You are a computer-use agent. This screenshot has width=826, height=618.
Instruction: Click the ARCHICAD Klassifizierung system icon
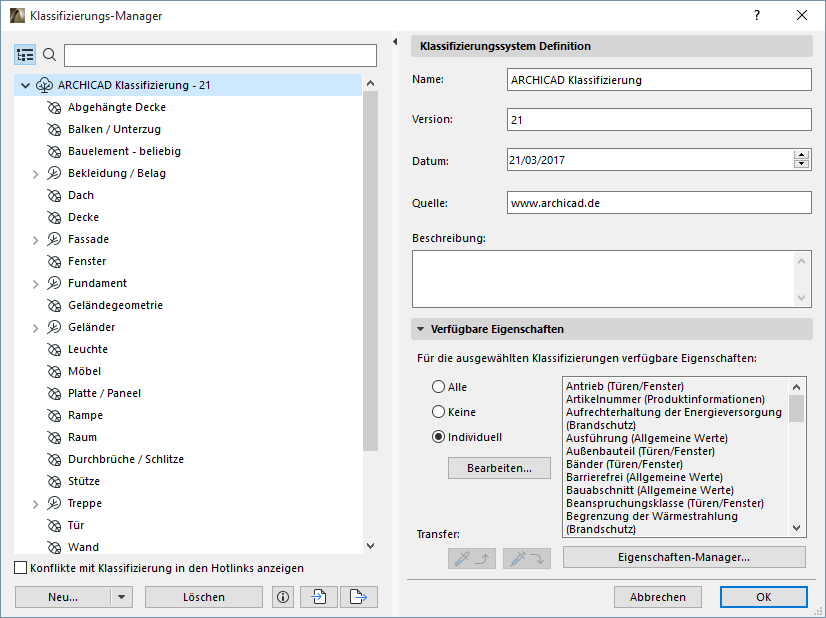point(44,85)
